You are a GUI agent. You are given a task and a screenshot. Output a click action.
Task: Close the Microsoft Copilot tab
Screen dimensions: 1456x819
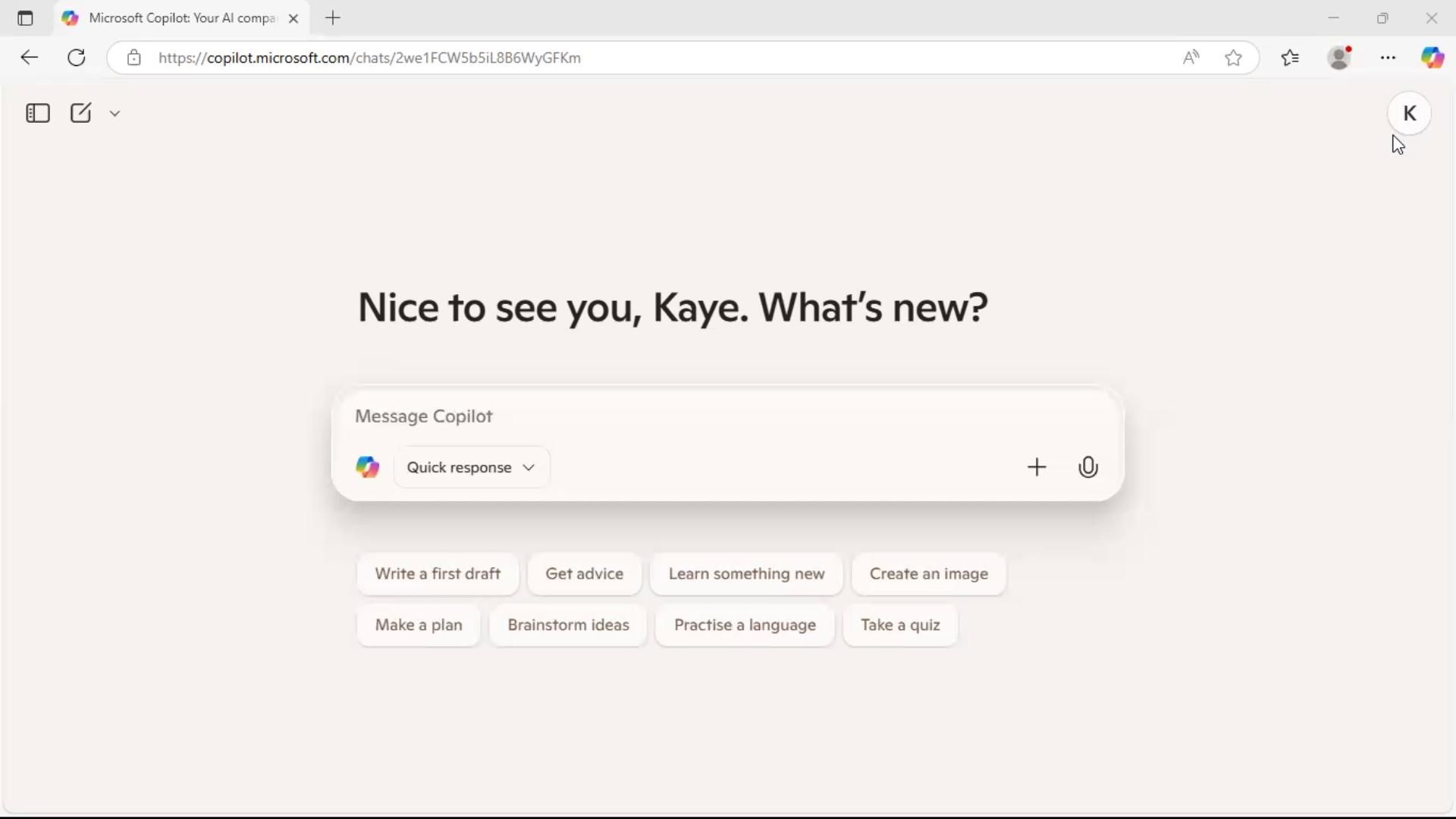click(293, 19)
